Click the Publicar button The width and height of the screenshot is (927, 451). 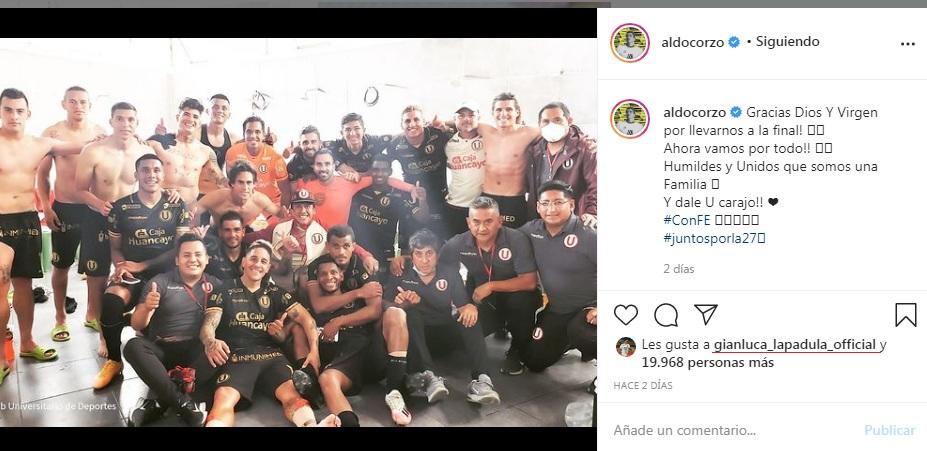889,430
